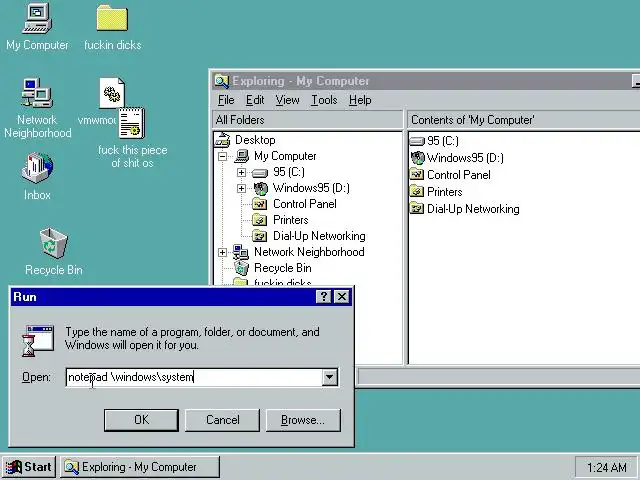Screen dimensions: 640x480
Task: Click the Printers folder icon in the tree
Action: (x=260, y=220)
